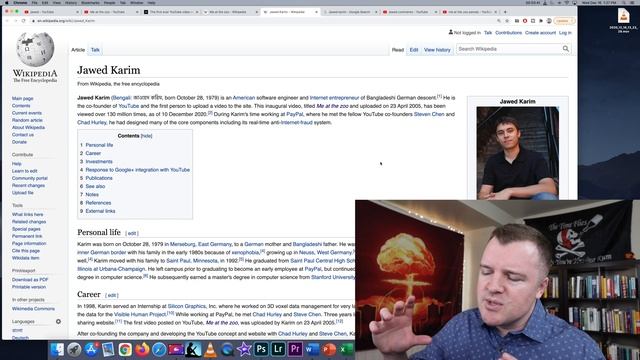Open the App Store dock icon

pos(91,349)
